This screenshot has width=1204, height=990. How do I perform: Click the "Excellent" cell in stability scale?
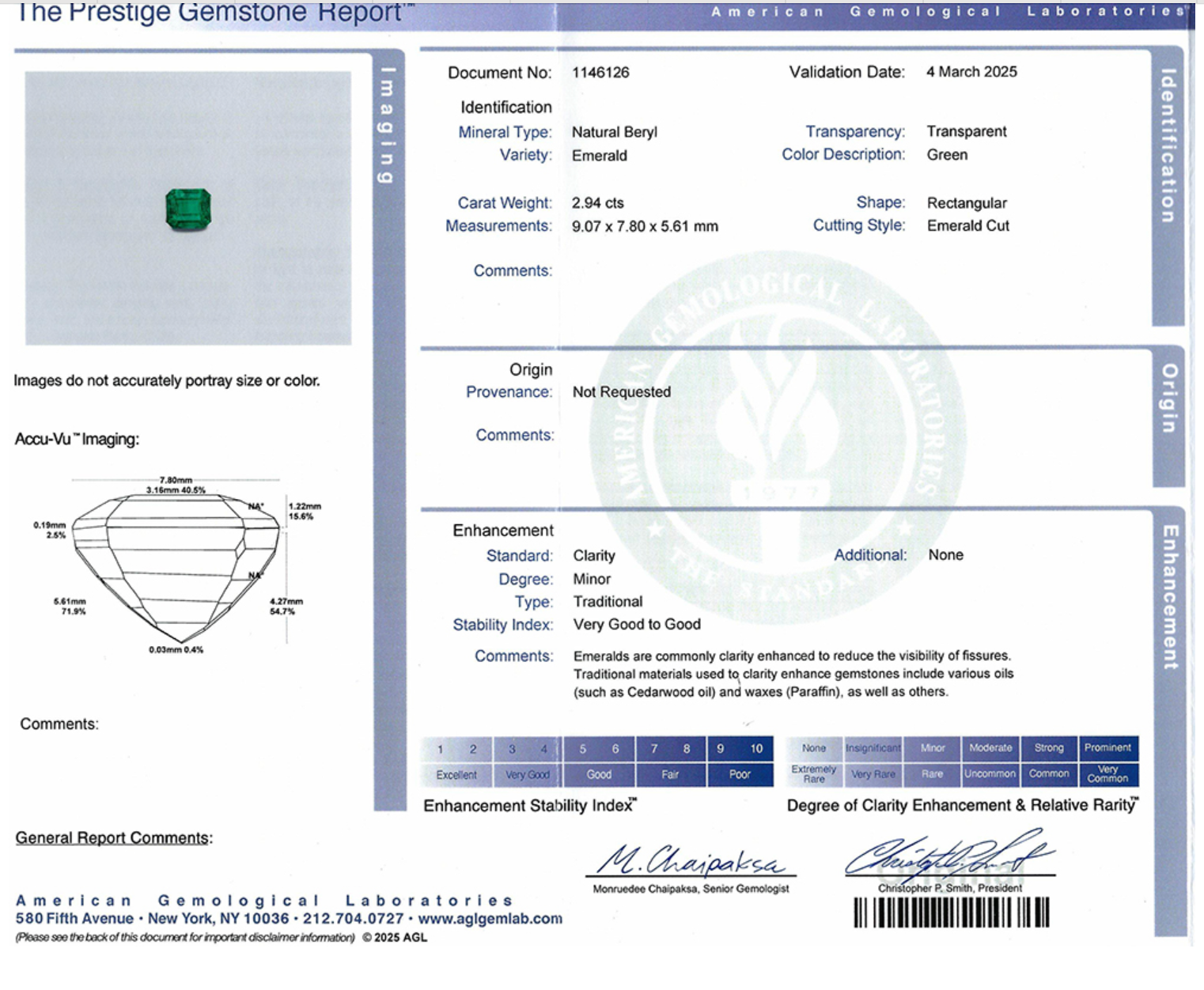(456, 775)
